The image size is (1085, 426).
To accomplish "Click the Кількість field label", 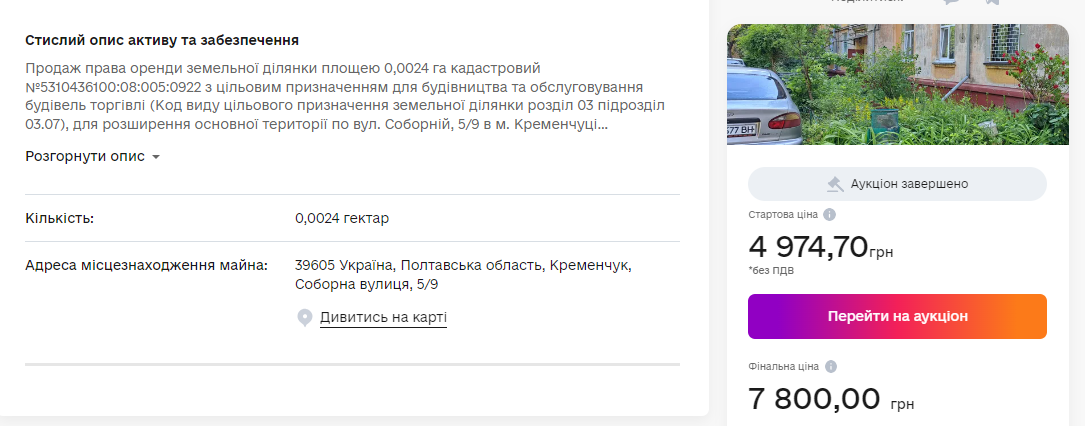I will click(x=60, y=218).
